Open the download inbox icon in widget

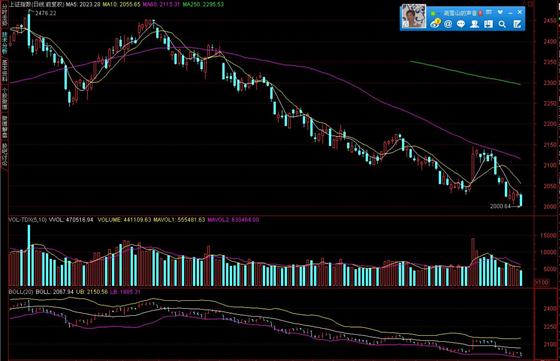click(488, 24)
